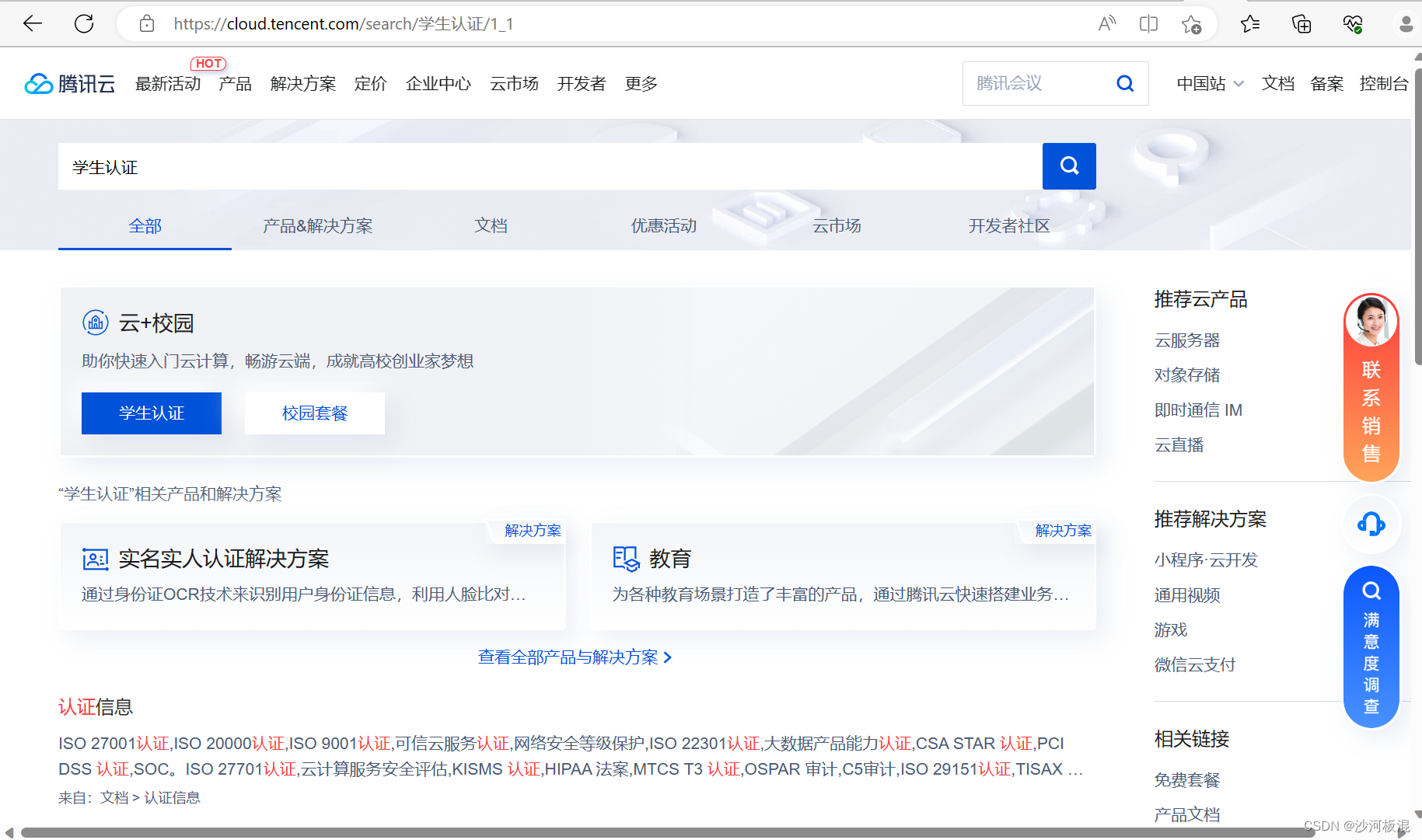
Task: Open recommended product 对象存储
Action: (1187, 375)
